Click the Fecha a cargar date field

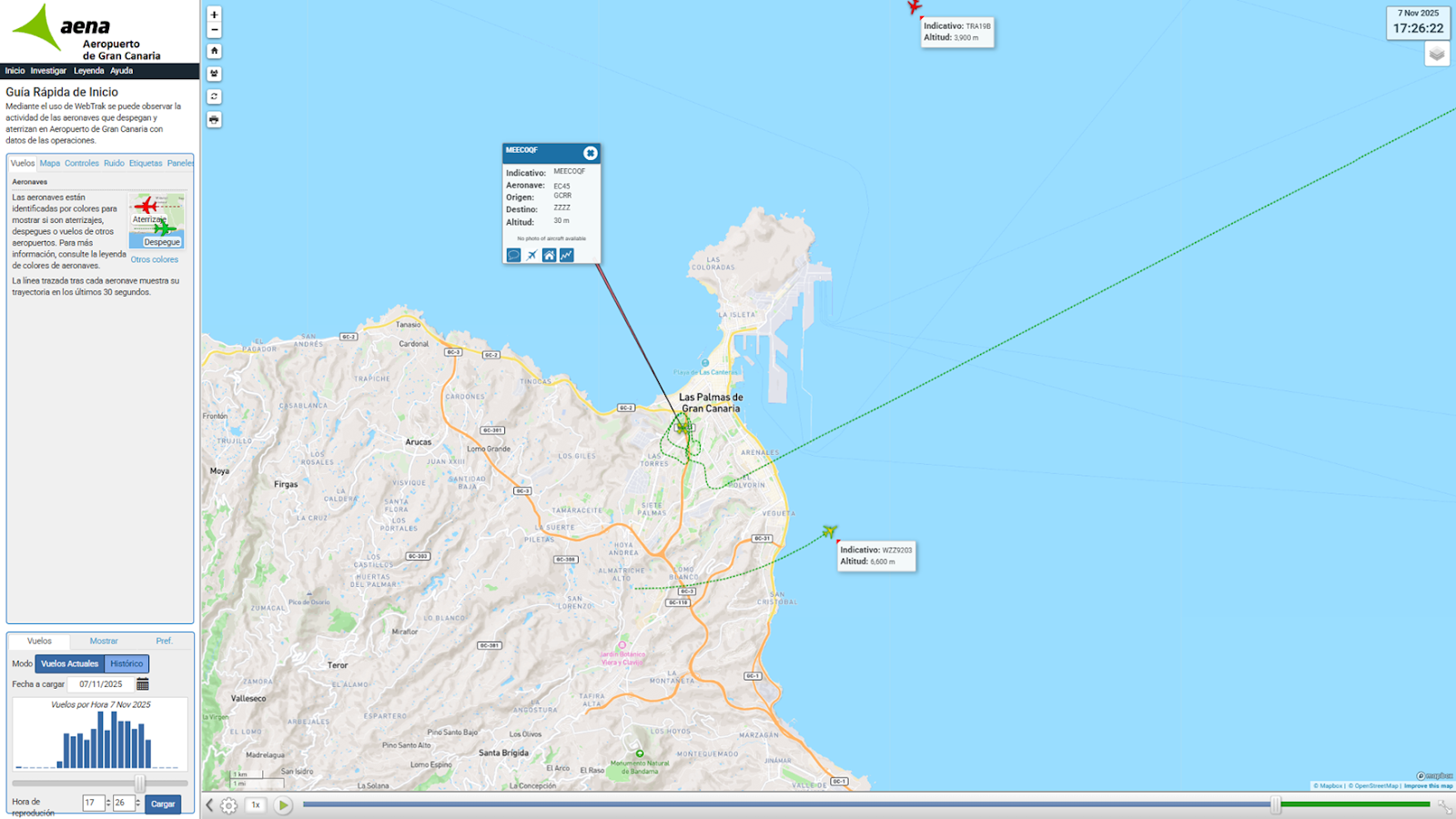tap(100, 684)
